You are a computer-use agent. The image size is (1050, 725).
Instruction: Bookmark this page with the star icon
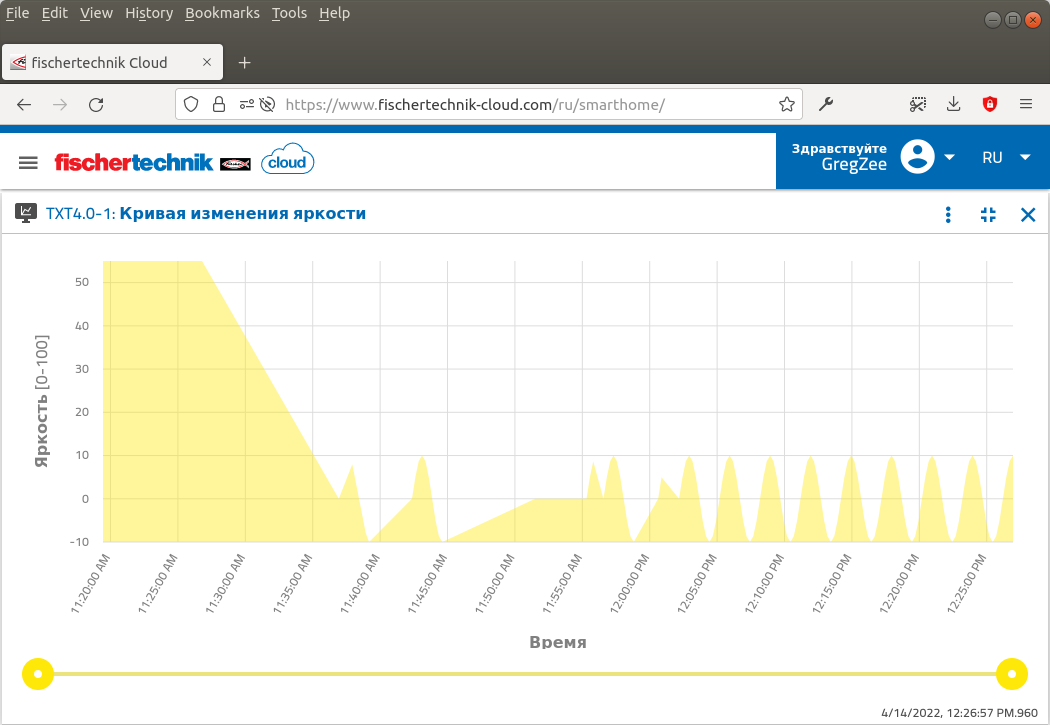[787, 104]
